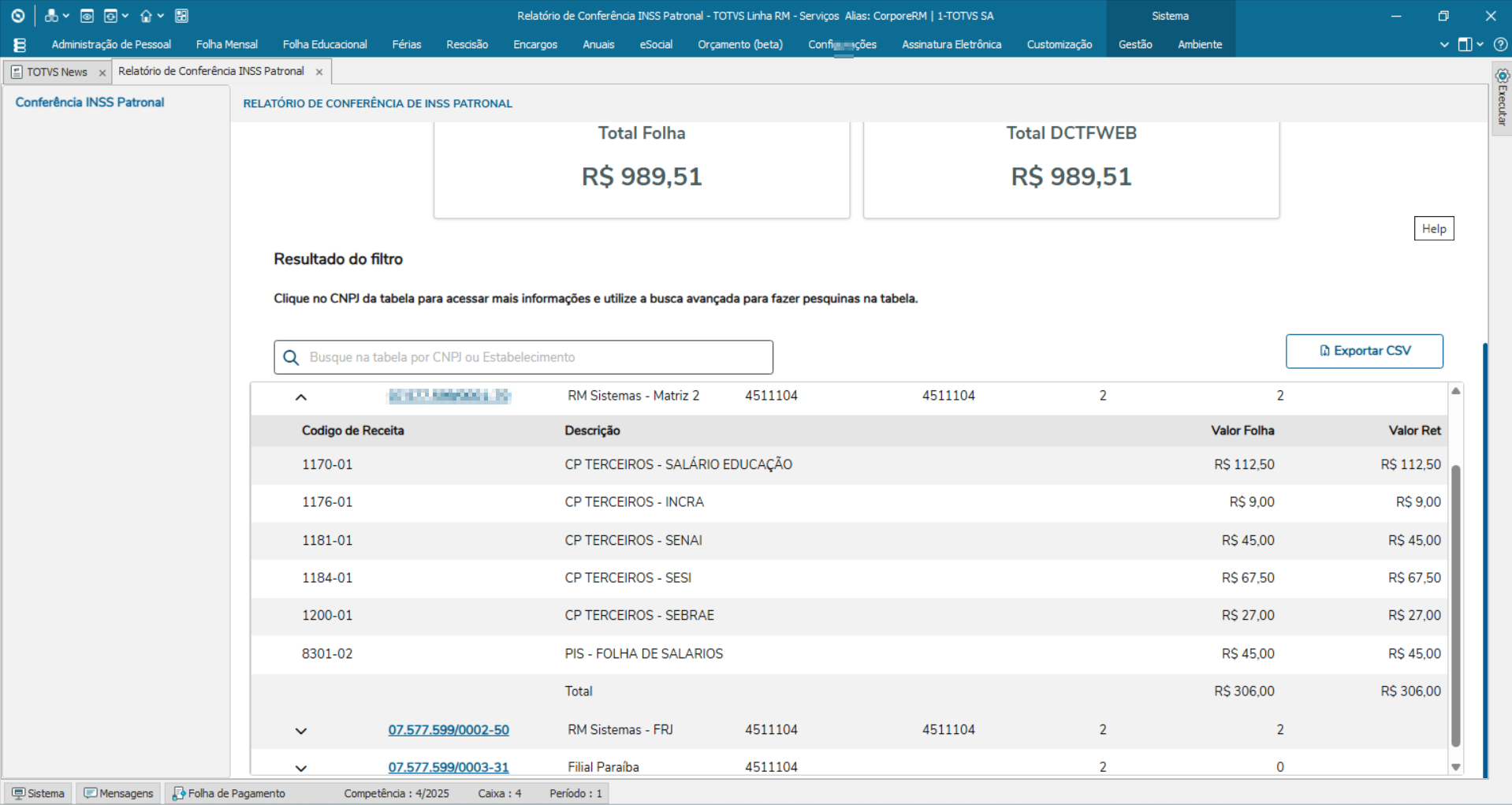Expand the RM Sistemas - FRJ row
This screenshot has width=1512, height=805.
click(301, 731)
